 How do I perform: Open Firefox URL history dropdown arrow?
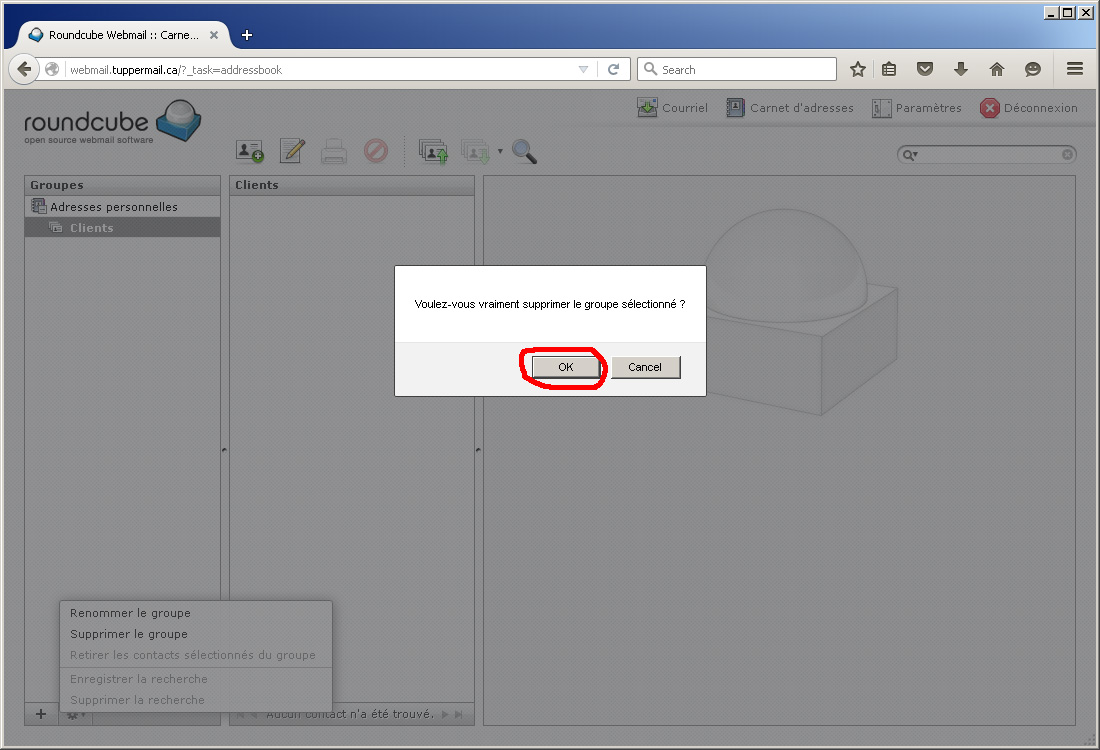pyautogui.click(x=584, y=70)
